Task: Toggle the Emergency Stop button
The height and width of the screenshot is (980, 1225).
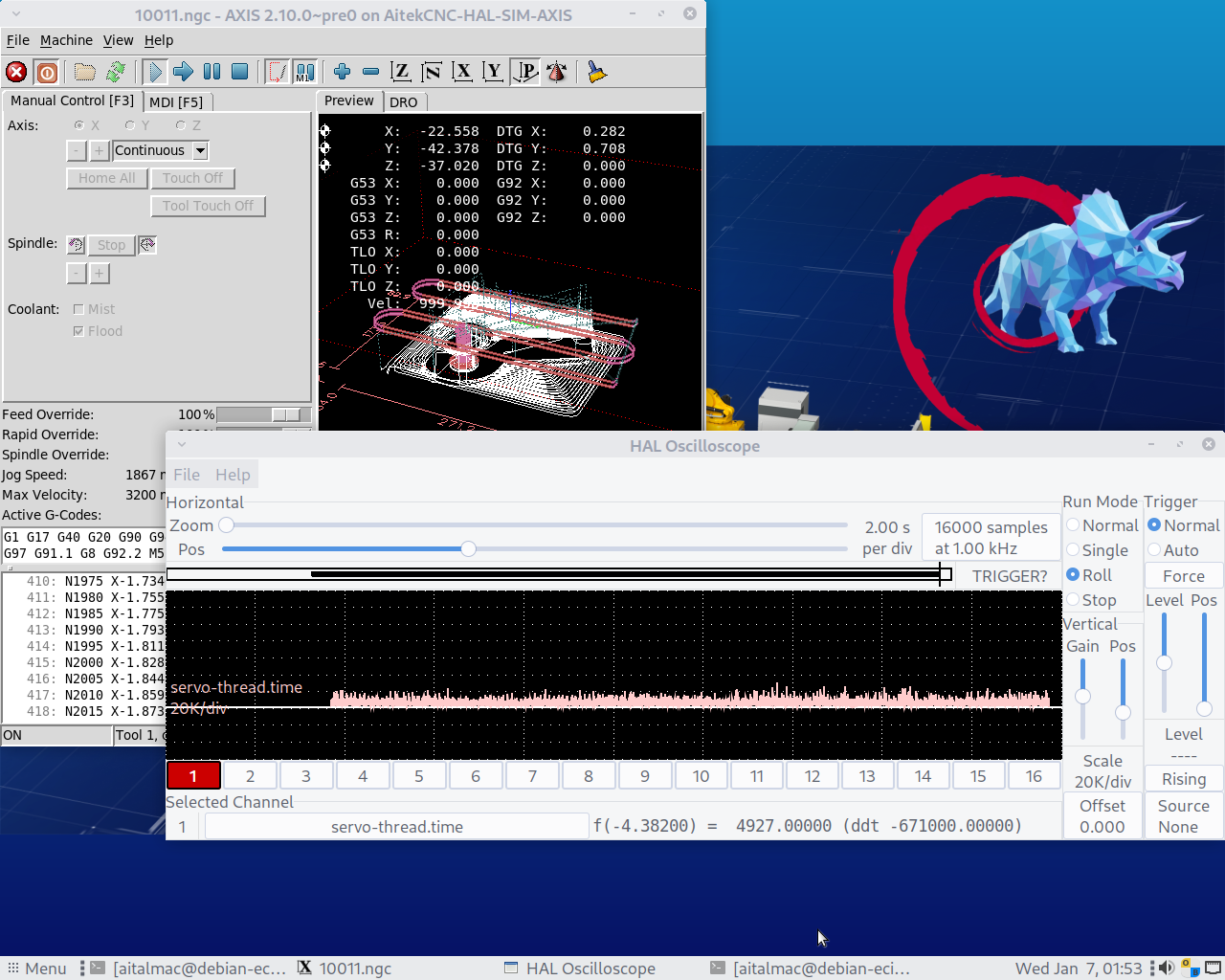Action: pos(16,72)
